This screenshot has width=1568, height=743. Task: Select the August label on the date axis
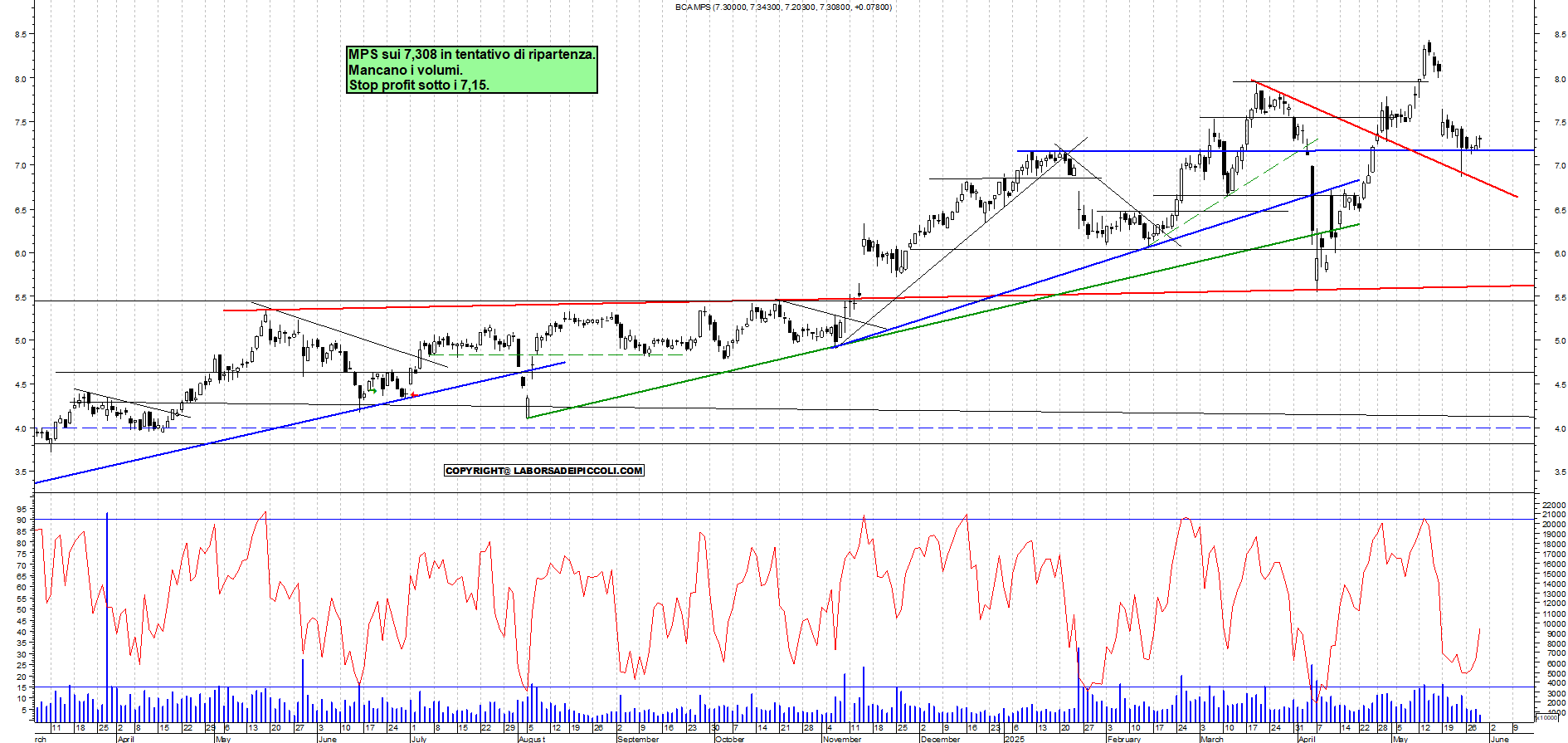click(532, 739)
